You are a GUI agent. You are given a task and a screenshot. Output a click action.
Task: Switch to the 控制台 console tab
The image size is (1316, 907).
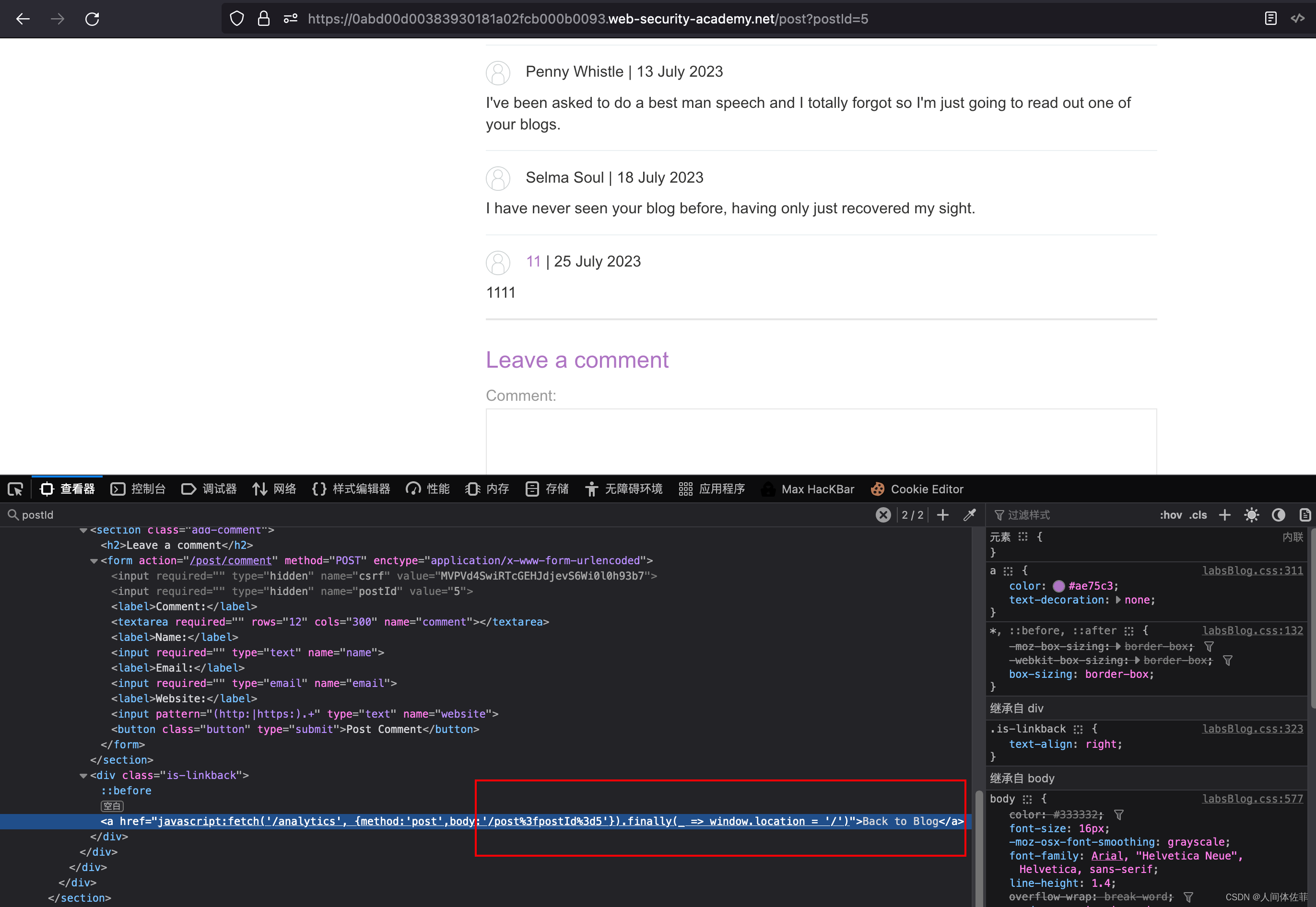click(x=138, y=488)
